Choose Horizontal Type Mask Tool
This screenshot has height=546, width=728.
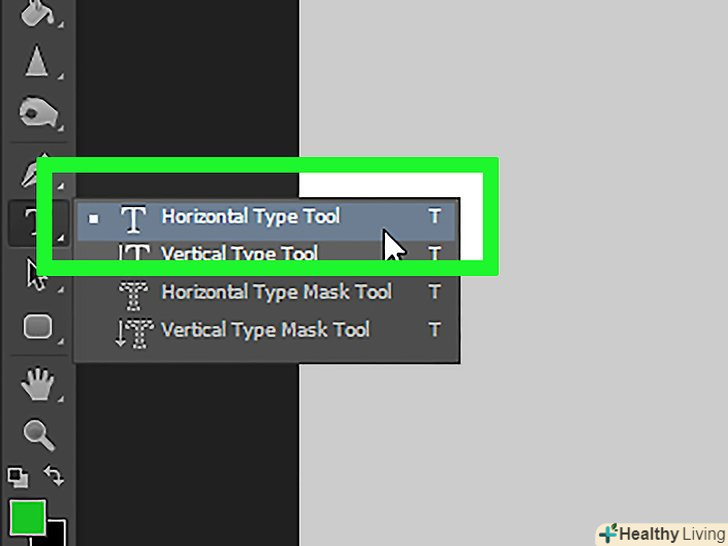276,292
